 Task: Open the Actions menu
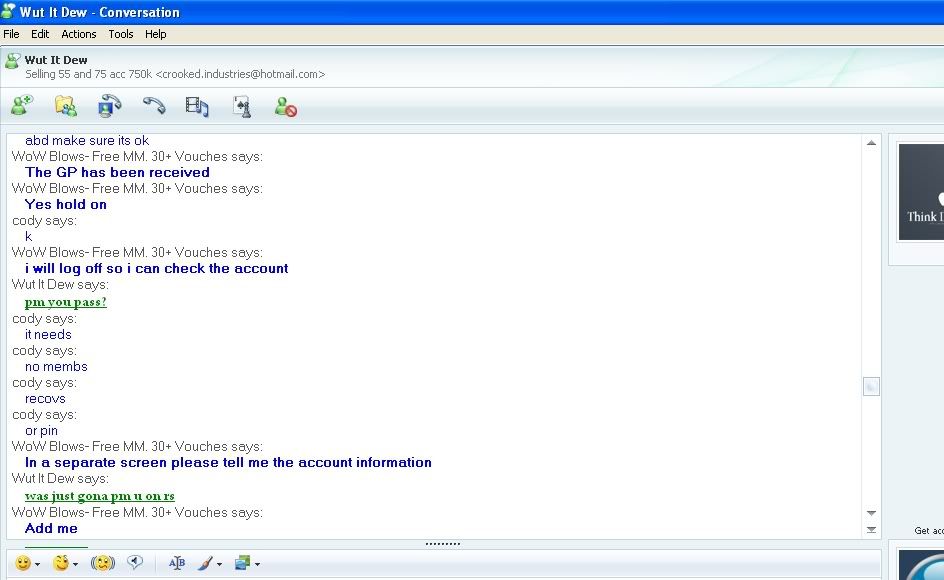click(x=78, y=34)
